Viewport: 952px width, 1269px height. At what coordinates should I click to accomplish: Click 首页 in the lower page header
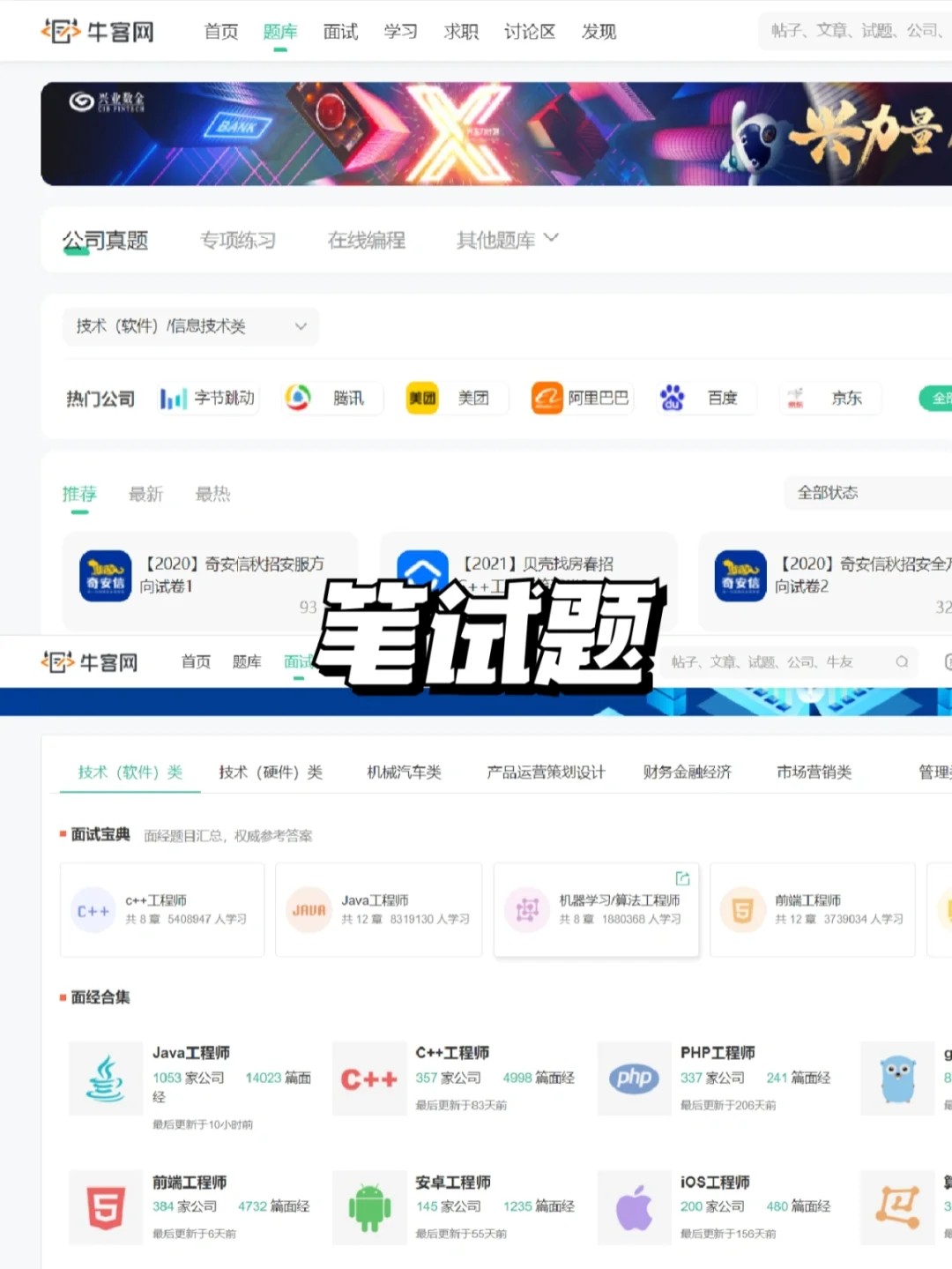pos(196,662)
